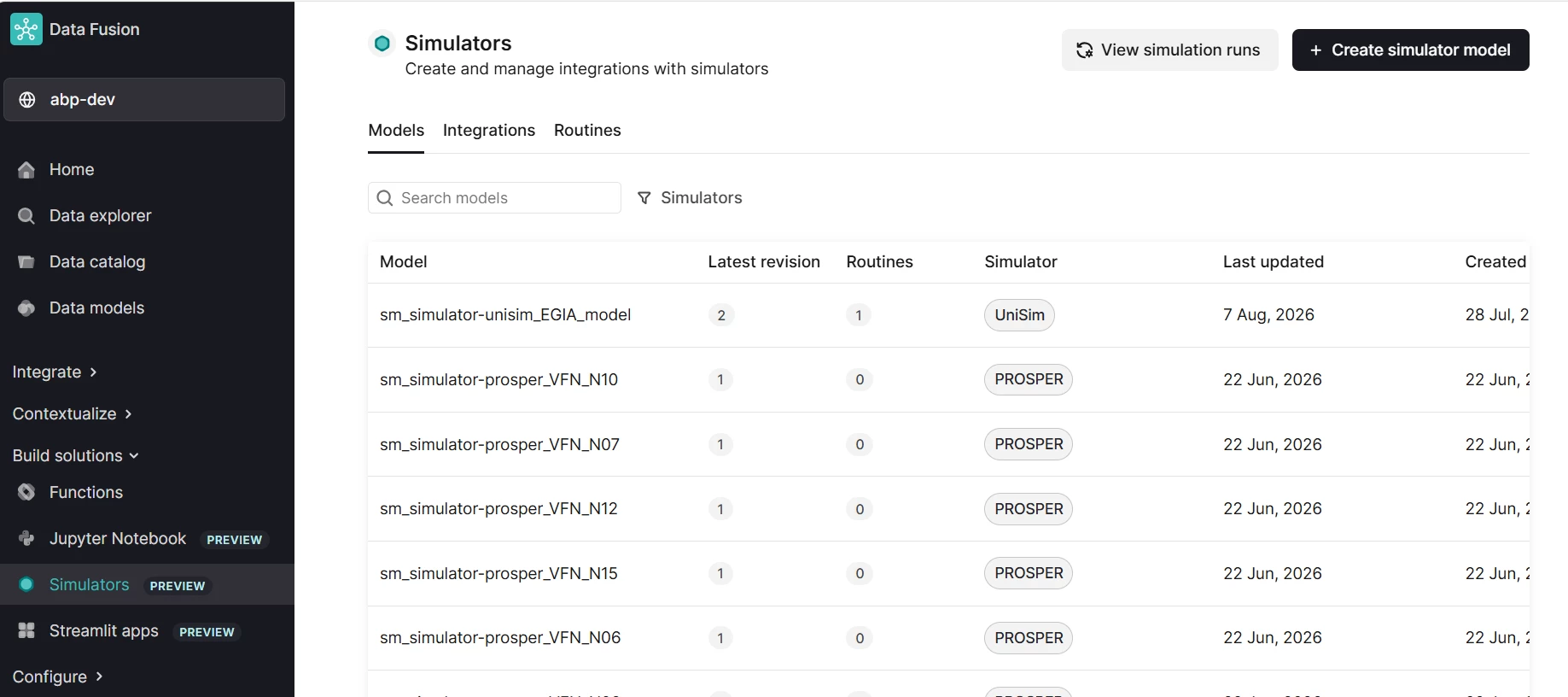The width and height of the screenshot is (1568, 697).
Task: Click the Simulators sidebar icon
Action: [x=26, y=584]
